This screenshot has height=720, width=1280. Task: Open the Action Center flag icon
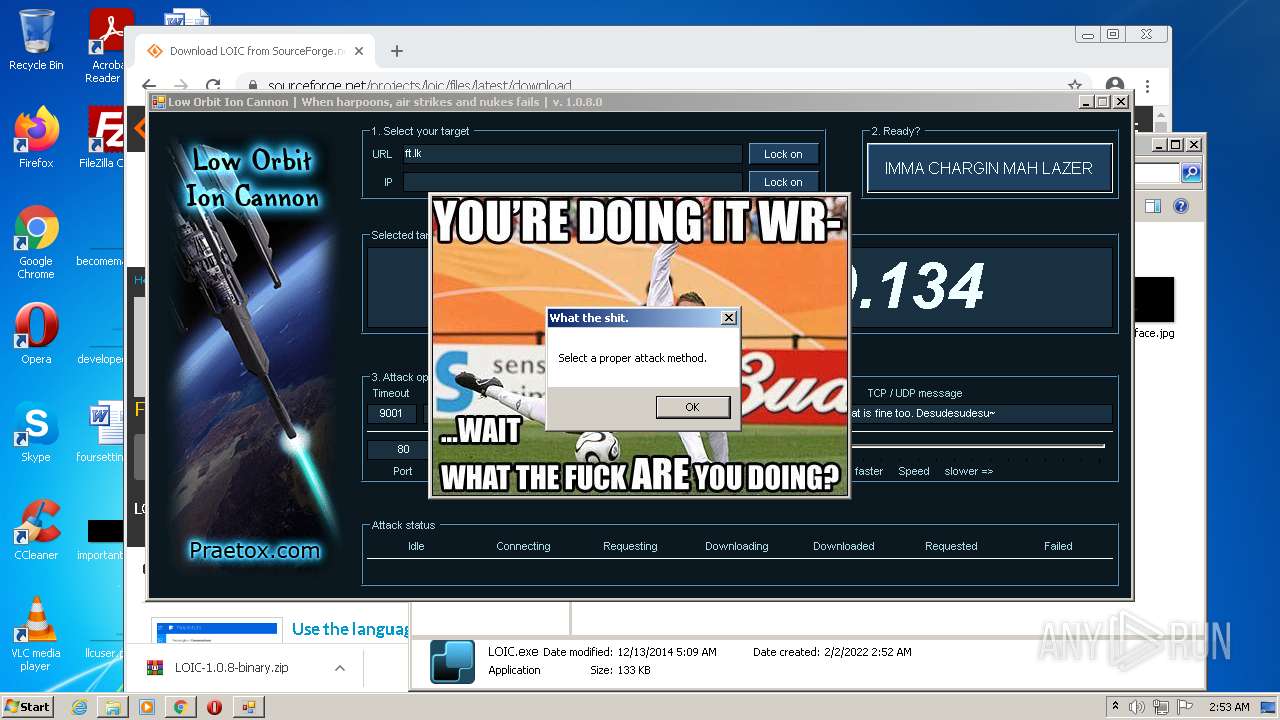point(1185,706)
